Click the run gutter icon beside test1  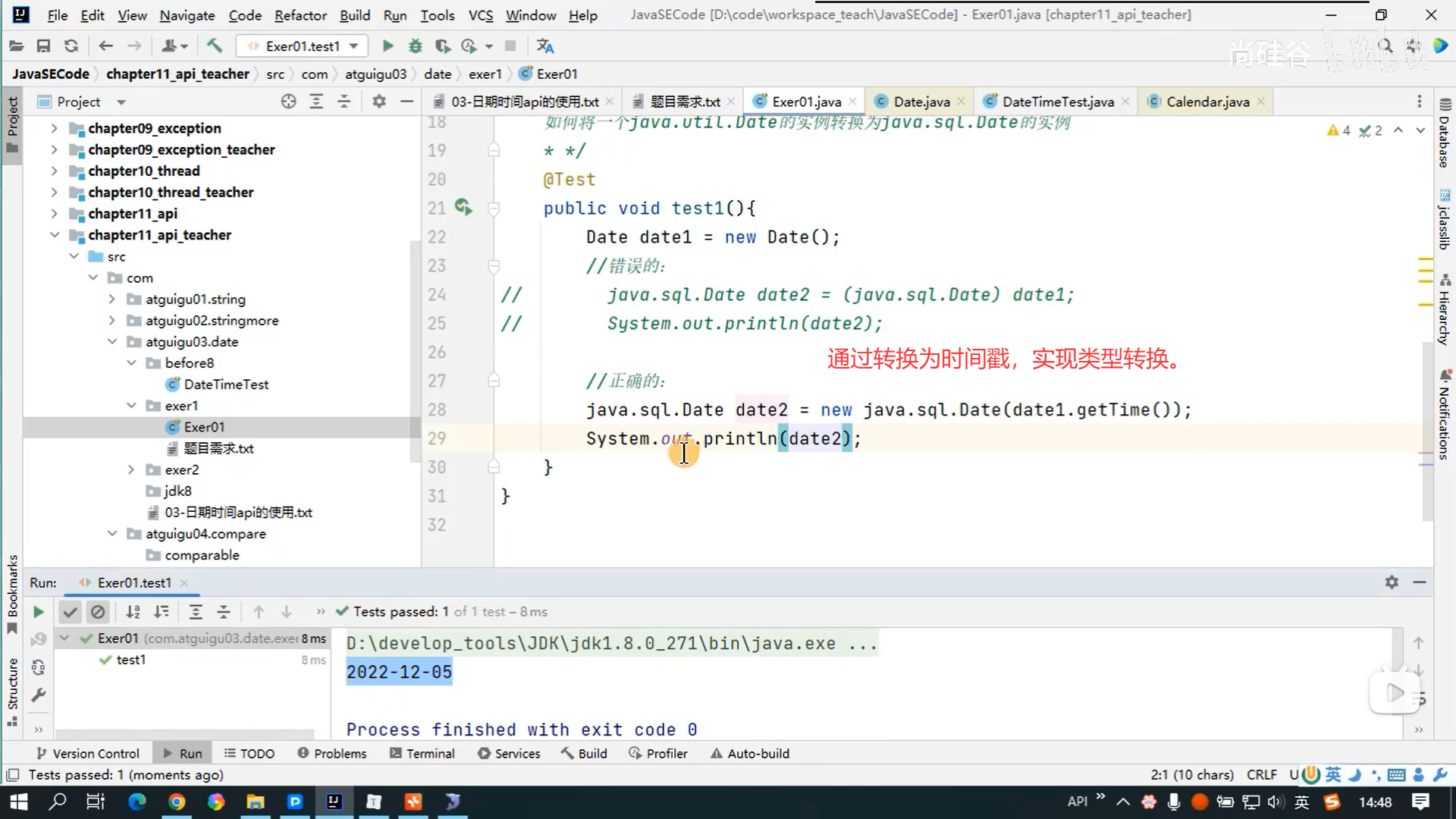point(463,207)
